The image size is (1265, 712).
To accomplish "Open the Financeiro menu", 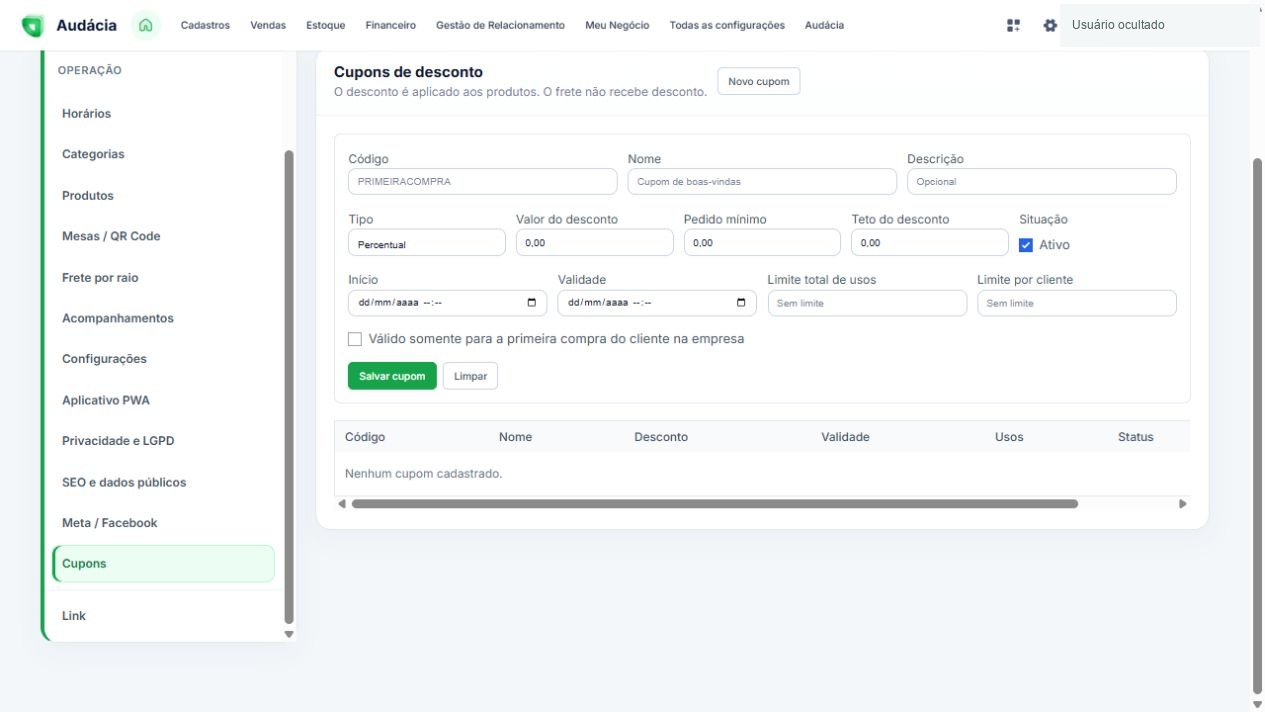I will pos(391,25).
